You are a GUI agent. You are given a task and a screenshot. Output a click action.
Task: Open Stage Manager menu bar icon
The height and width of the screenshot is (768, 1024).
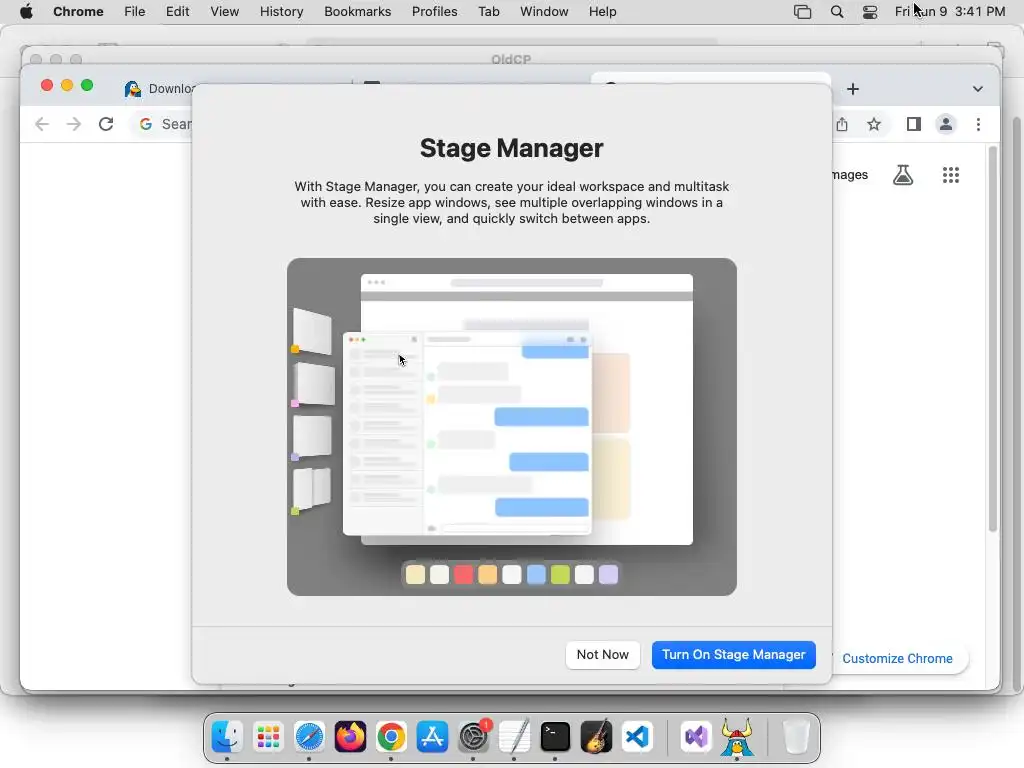pyautogui.click(x=802, y=12)
